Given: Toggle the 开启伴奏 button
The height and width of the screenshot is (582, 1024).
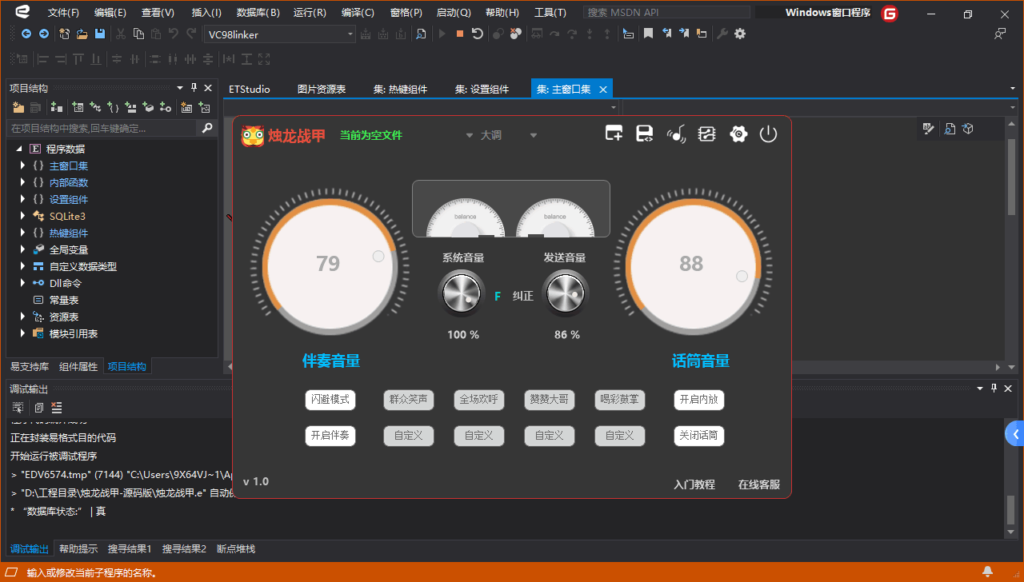Looking at the screenshot, I should pyautogui.click(x=330, y=436).
